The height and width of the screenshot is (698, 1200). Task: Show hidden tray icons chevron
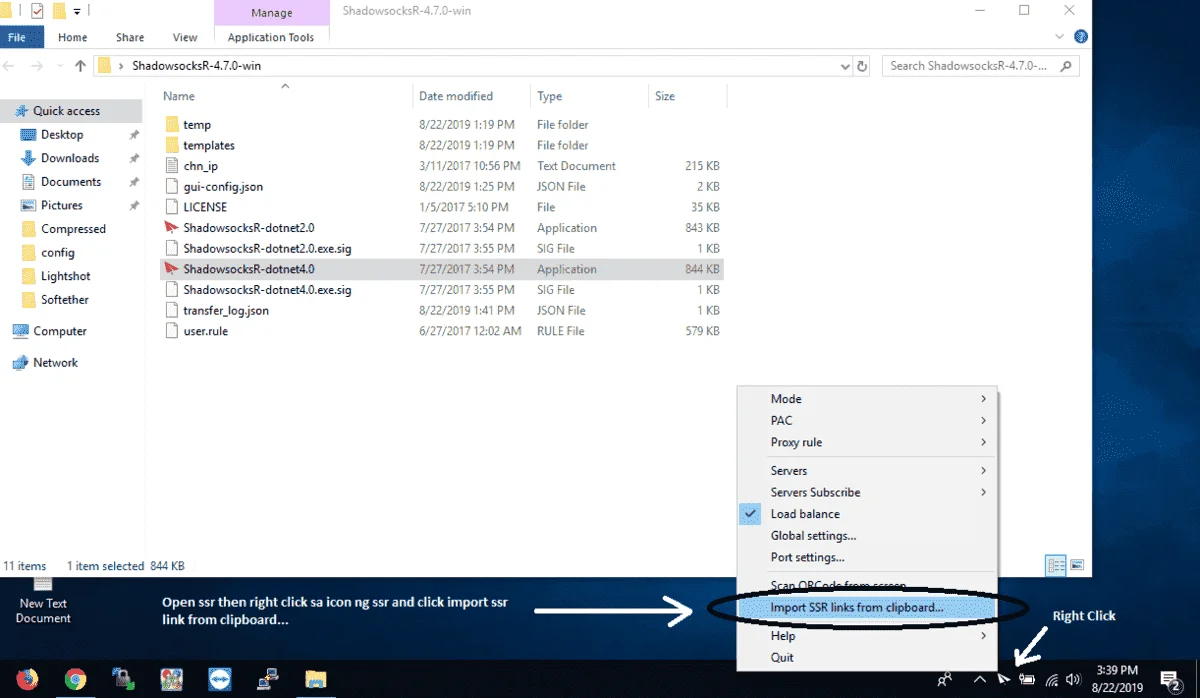[x=980, y=680]
